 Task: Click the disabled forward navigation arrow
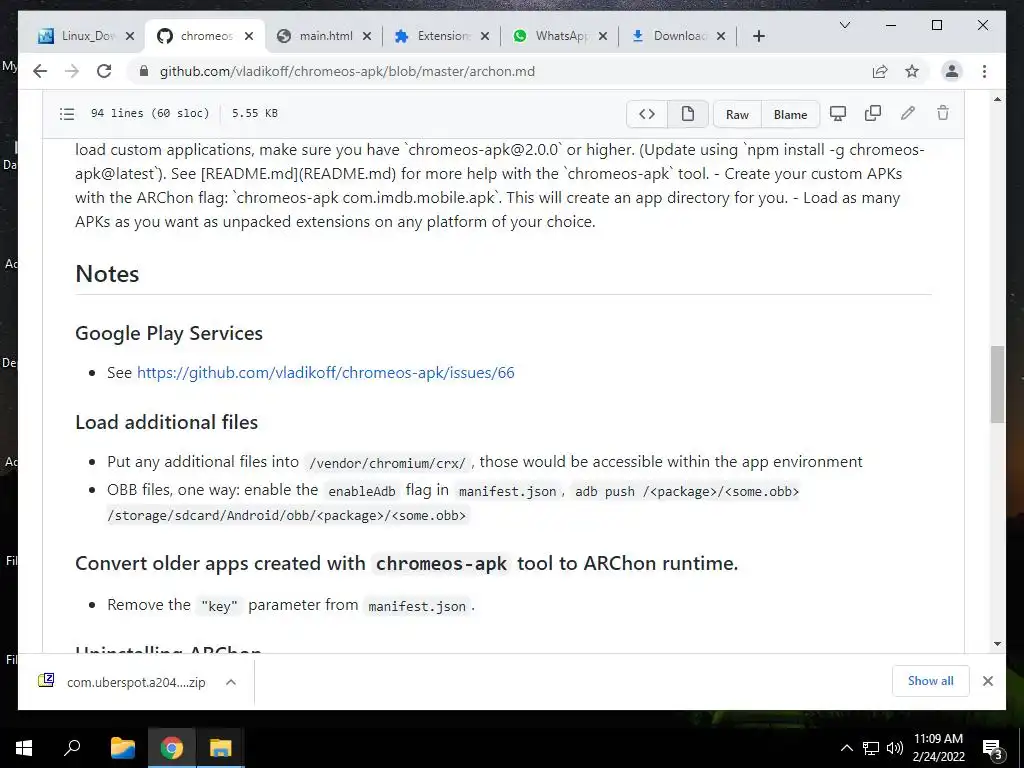[x=72, y=71]
